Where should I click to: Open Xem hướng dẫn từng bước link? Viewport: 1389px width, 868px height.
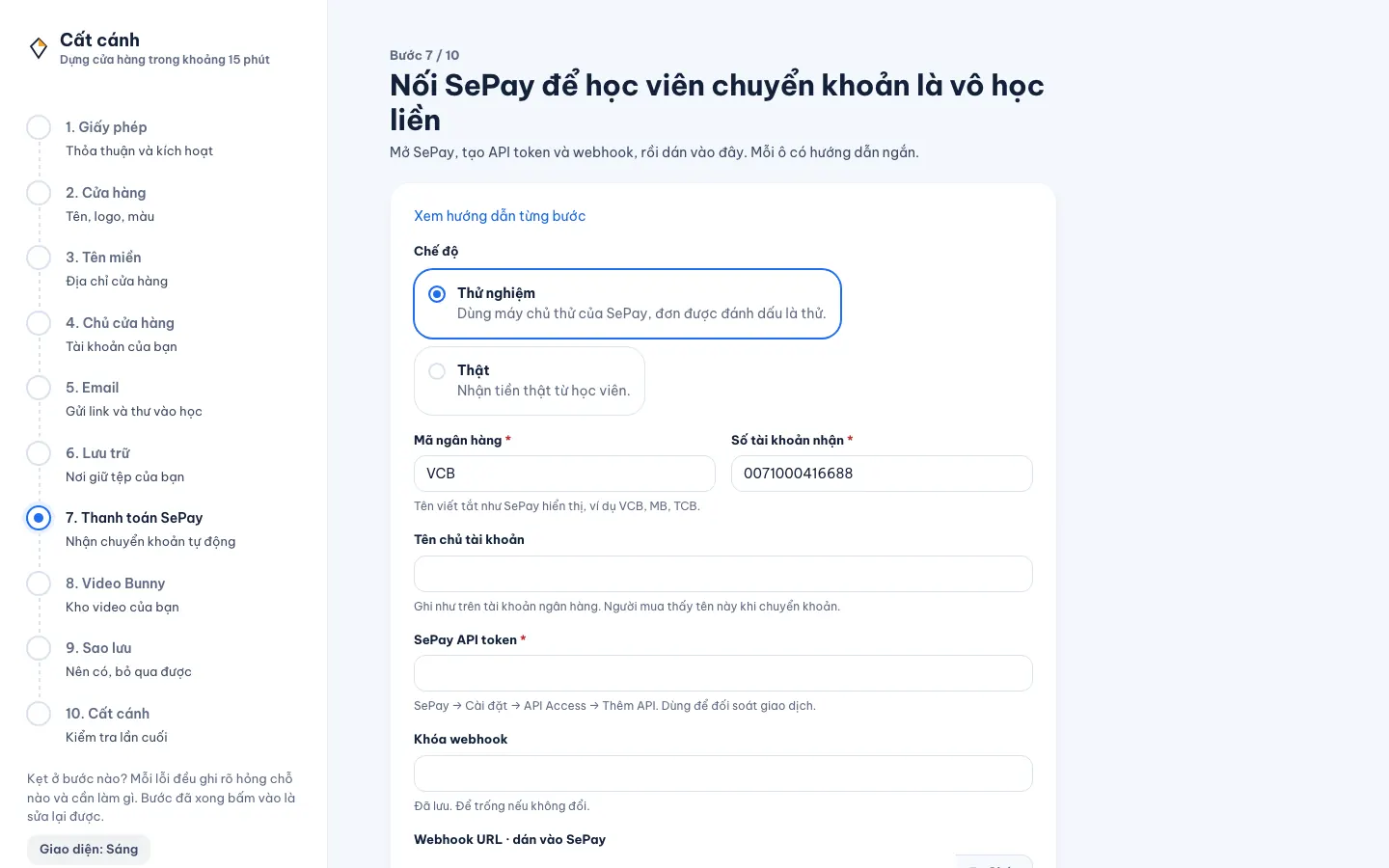500,216
